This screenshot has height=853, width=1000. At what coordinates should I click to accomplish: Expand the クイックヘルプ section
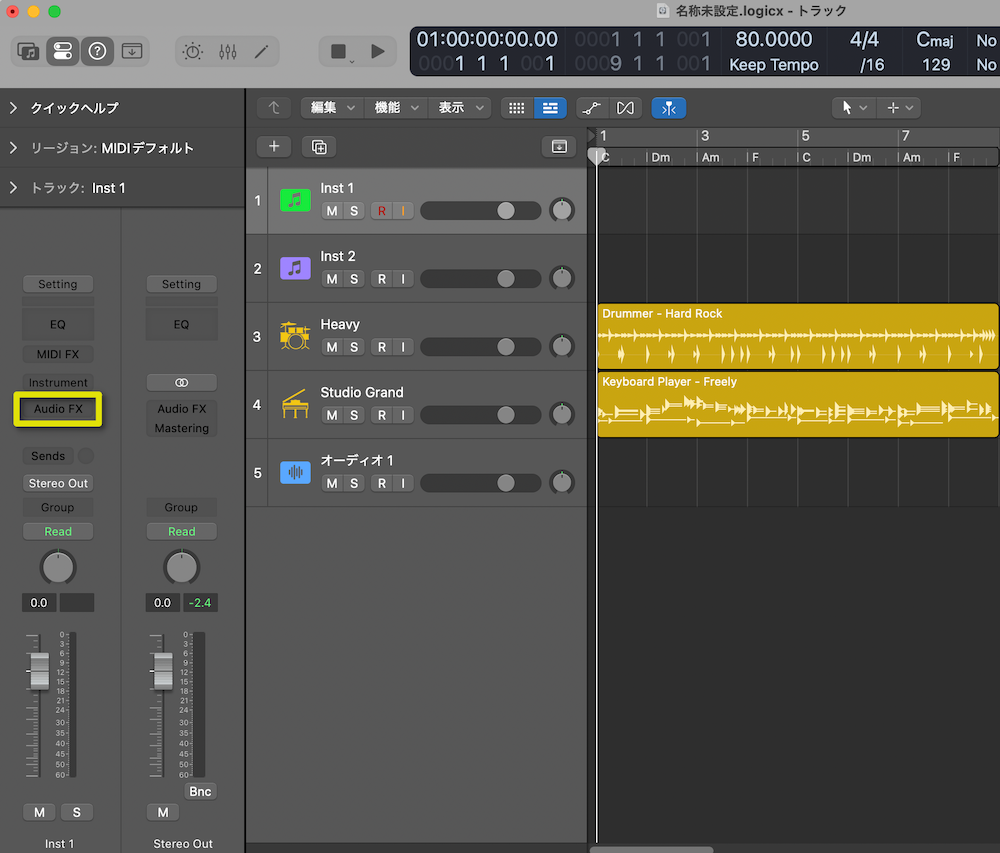click(13, 108)
